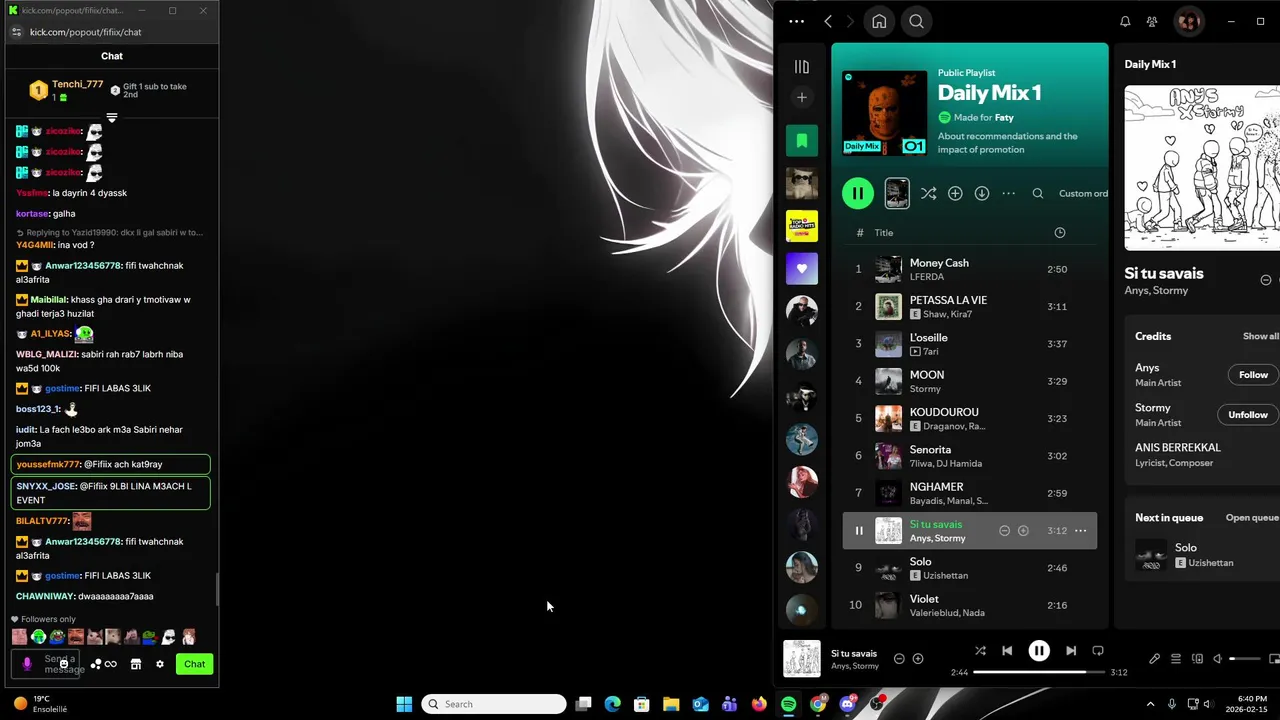Toggle queue view icon in player bar
Image resolution: width=1280 pixels, height=720 pixels.
(1176, 659)
